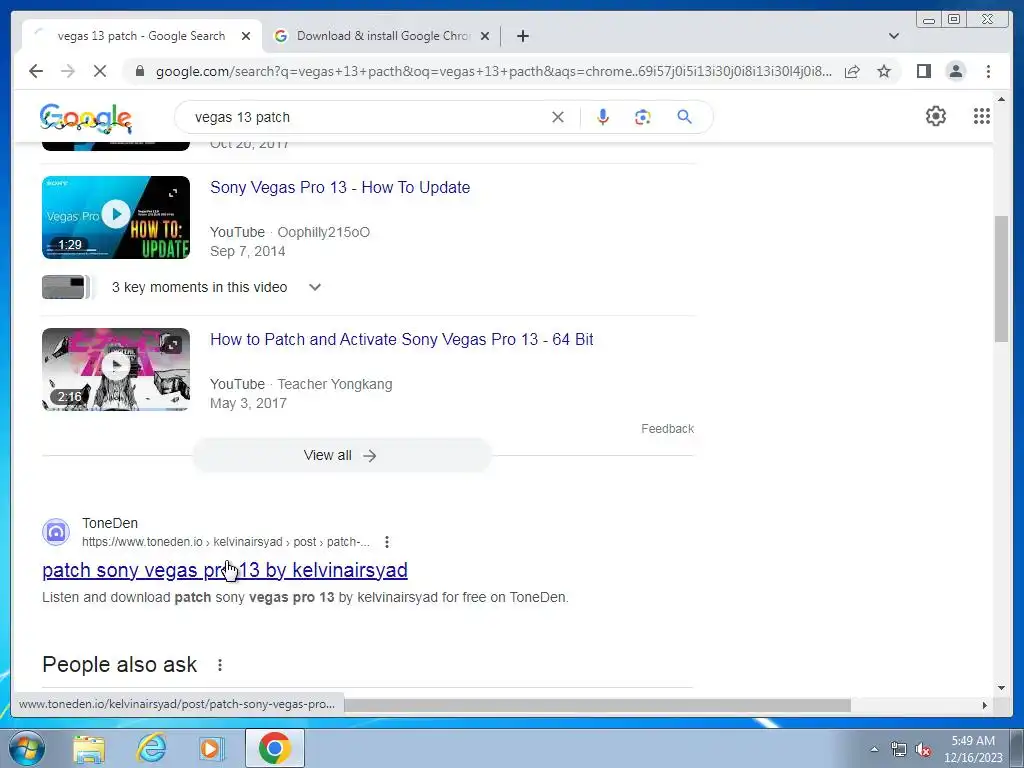Open Google quick settings gear
The width and height of the screenshot is (1024, 768).
[936, 116]
